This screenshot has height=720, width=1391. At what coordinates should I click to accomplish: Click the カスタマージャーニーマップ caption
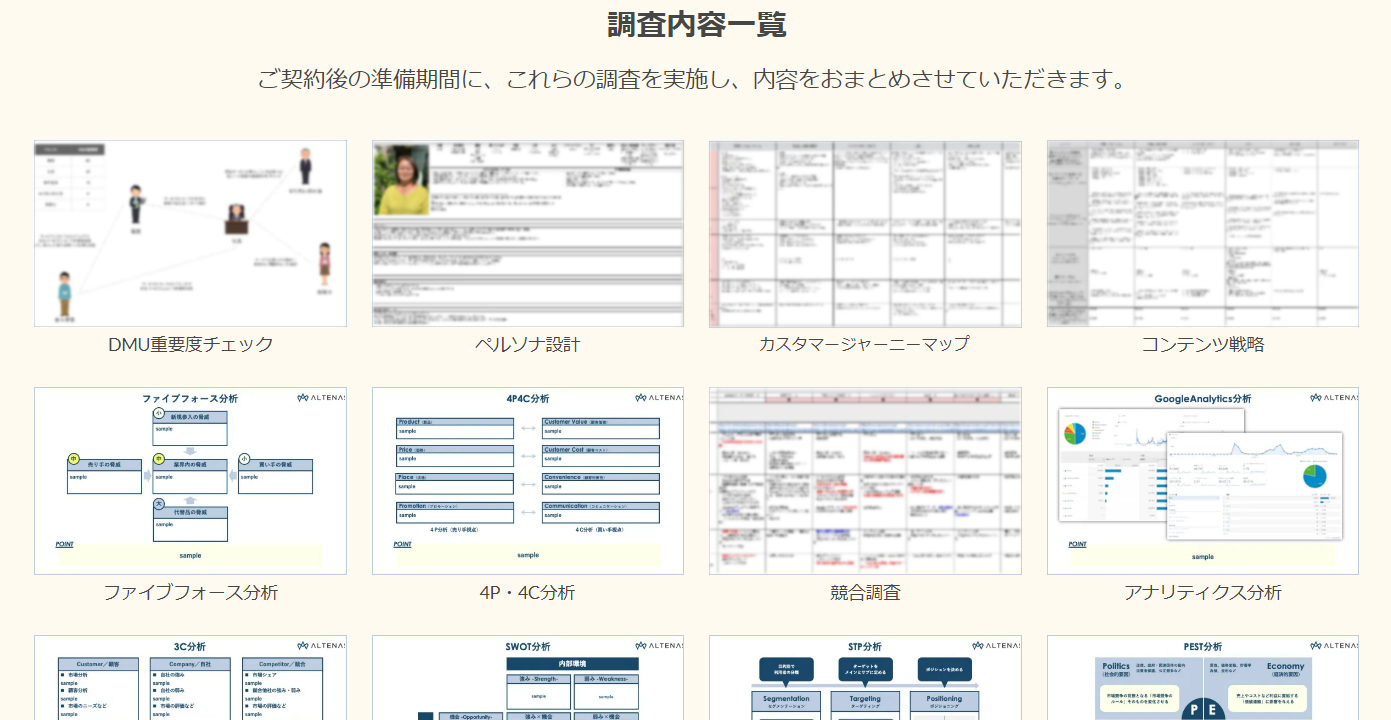tap(864, 344)
